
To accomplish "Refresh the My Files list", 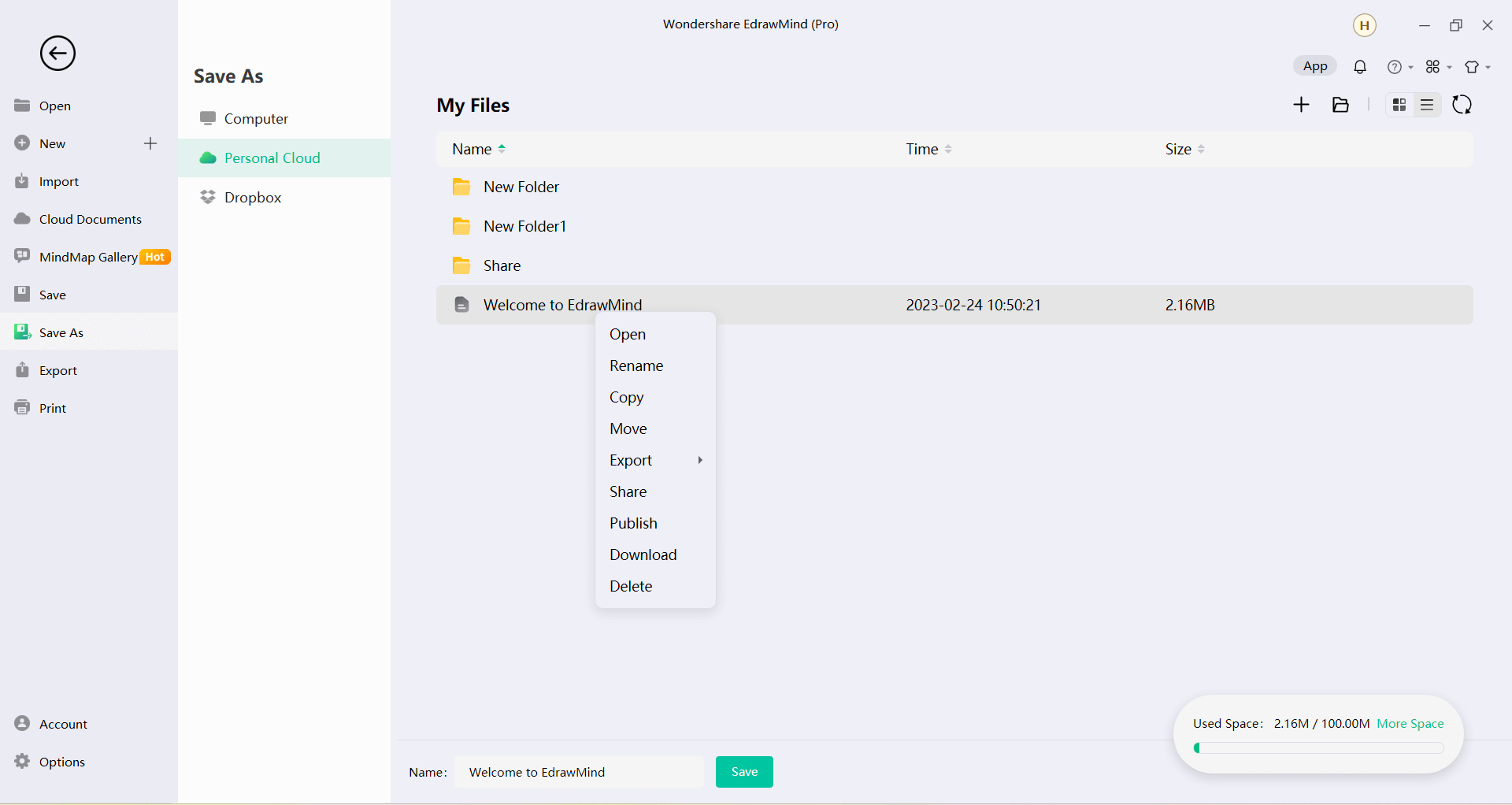I will click(x=1462, y=105).
